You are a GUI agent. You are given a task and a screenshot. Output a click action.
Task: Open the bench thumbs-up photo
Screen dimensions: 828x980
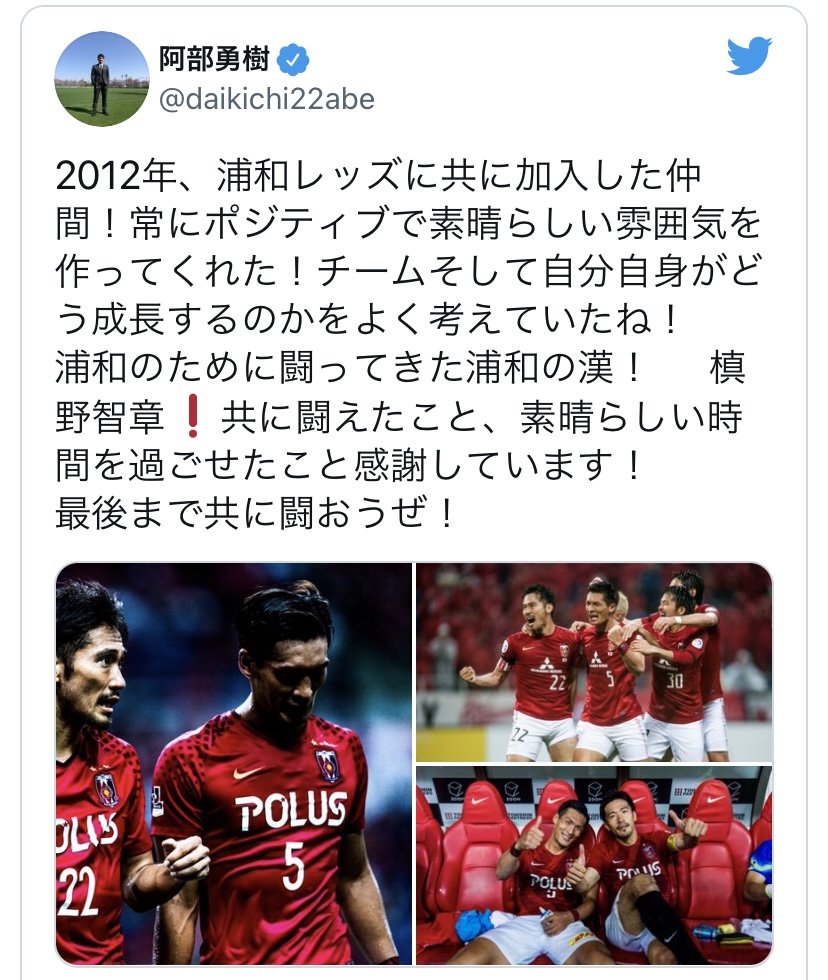click(x=594, y=866)
